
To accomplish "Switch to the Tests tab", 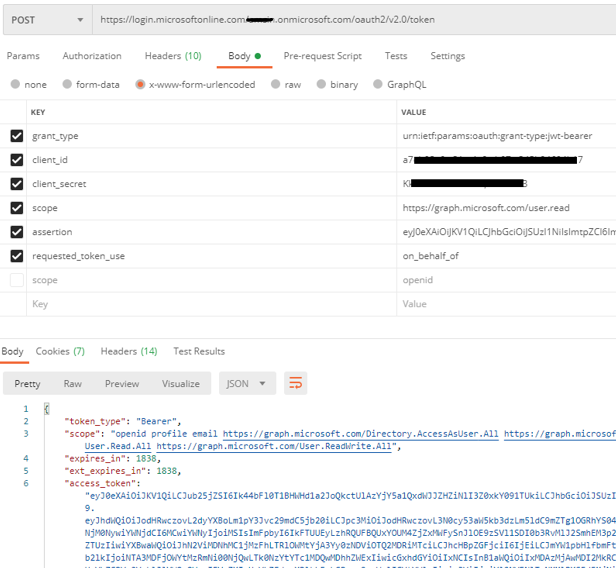I will click(x=396, y=56).
